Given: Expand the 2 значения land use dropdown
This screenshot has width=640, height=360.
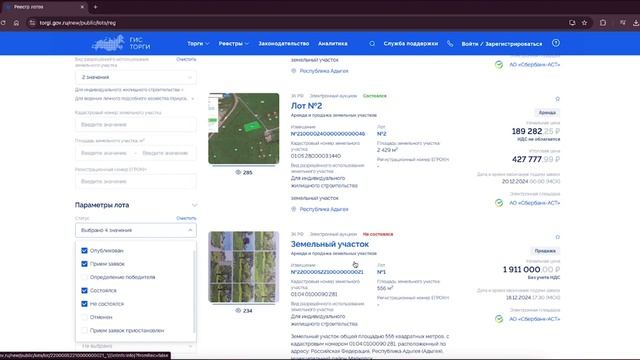Looking at the screenshot, I should point(136,77).
